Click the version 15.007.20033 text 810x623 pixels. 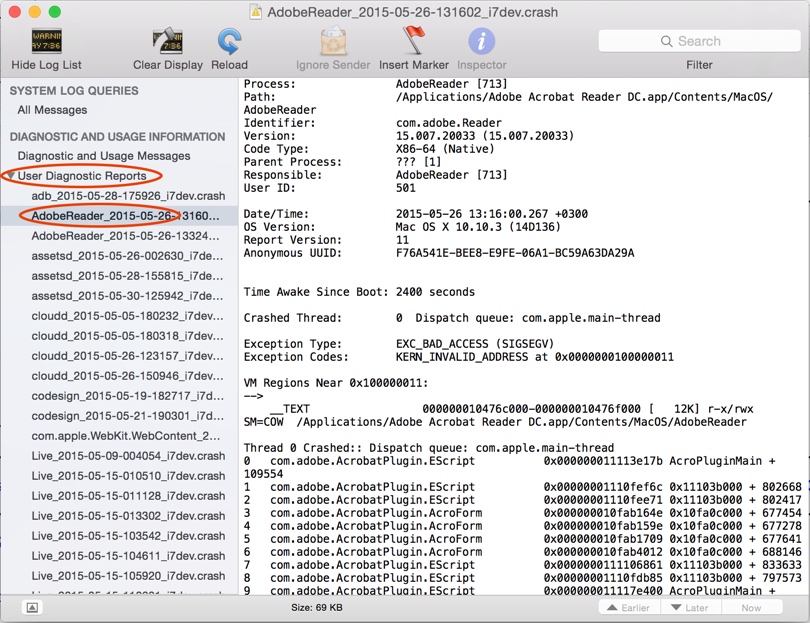tap(485, 136)
